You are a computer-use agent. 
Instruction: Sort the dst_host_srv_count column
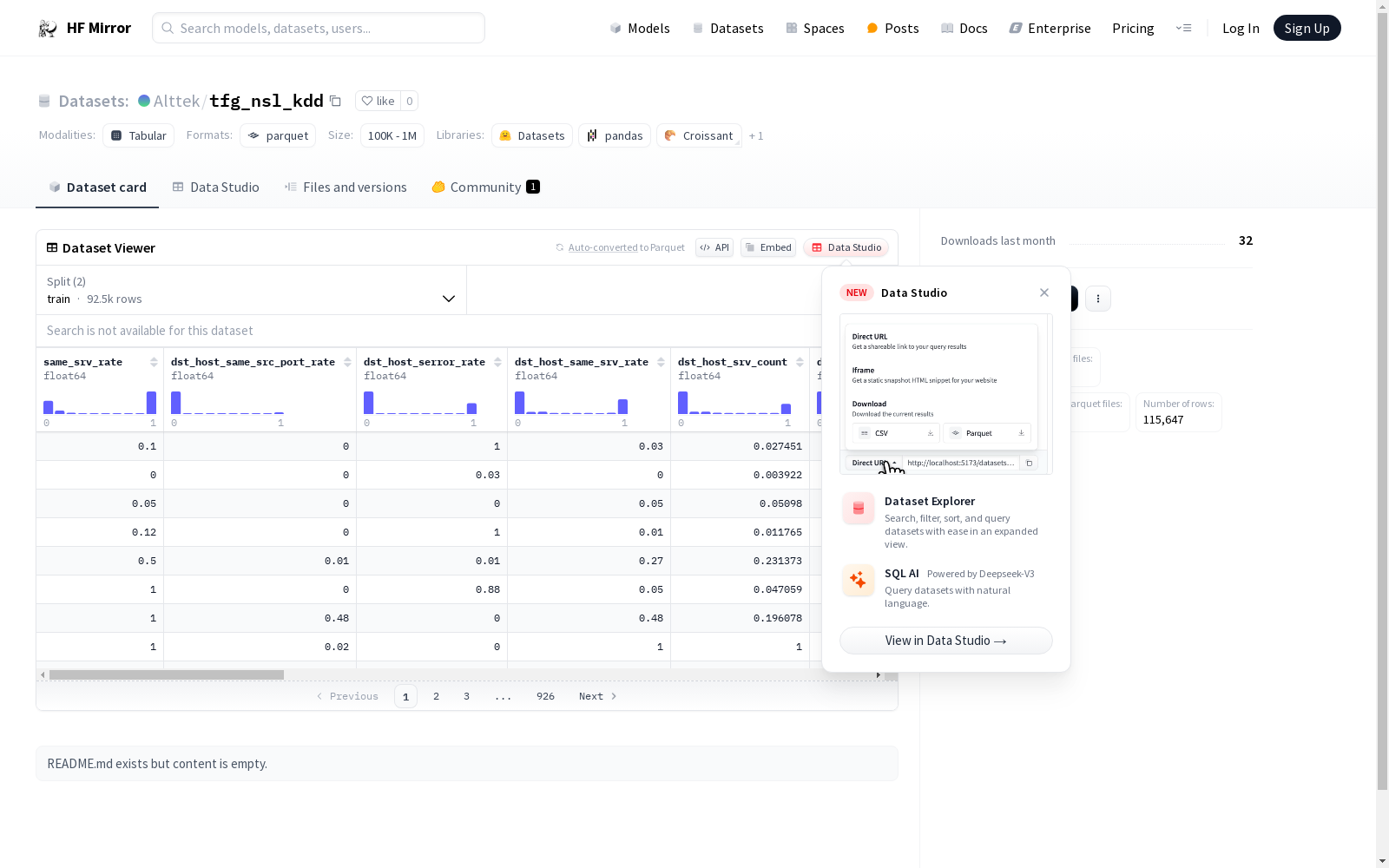(x=800, y=362)
